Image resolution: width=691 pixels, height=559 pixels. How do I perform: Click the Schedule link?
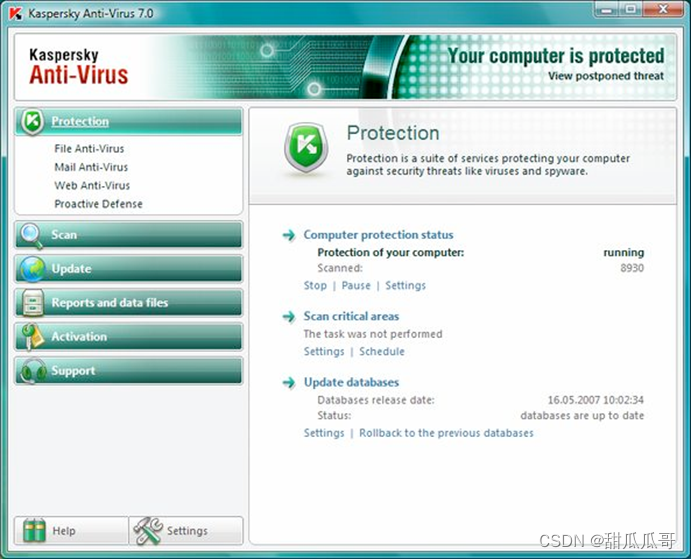[x=382, y=352]
